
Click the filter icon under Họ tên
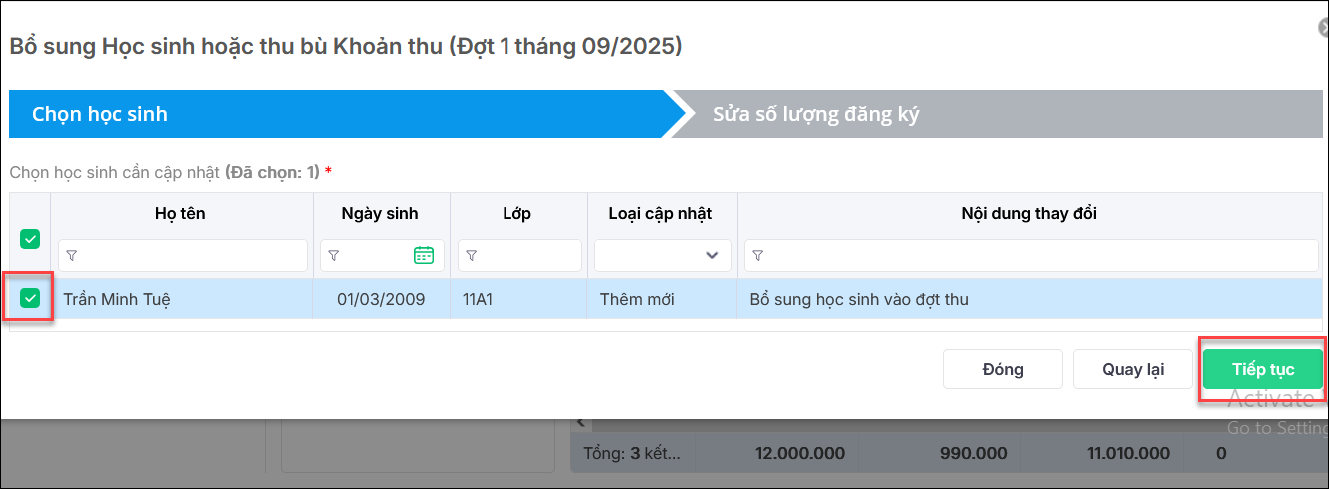click(72, 256)
